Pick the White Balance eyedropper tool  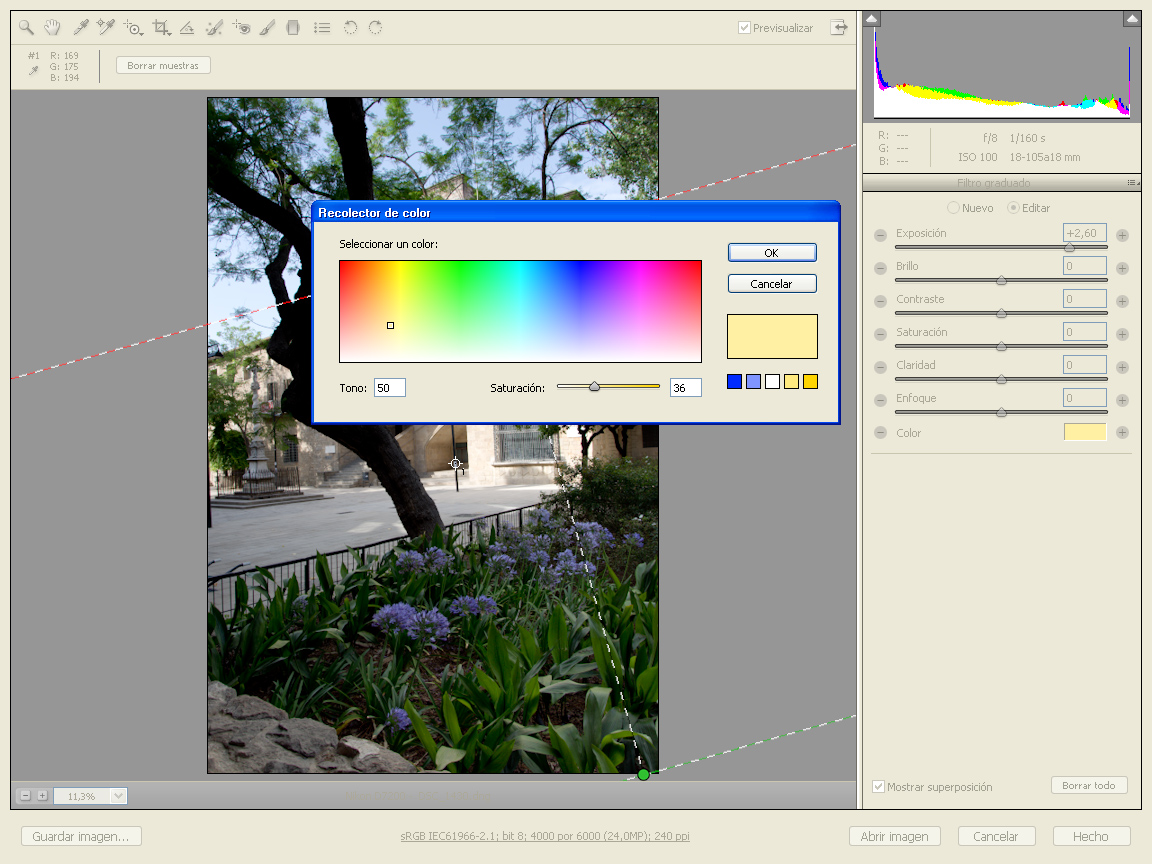coord(82,28)
